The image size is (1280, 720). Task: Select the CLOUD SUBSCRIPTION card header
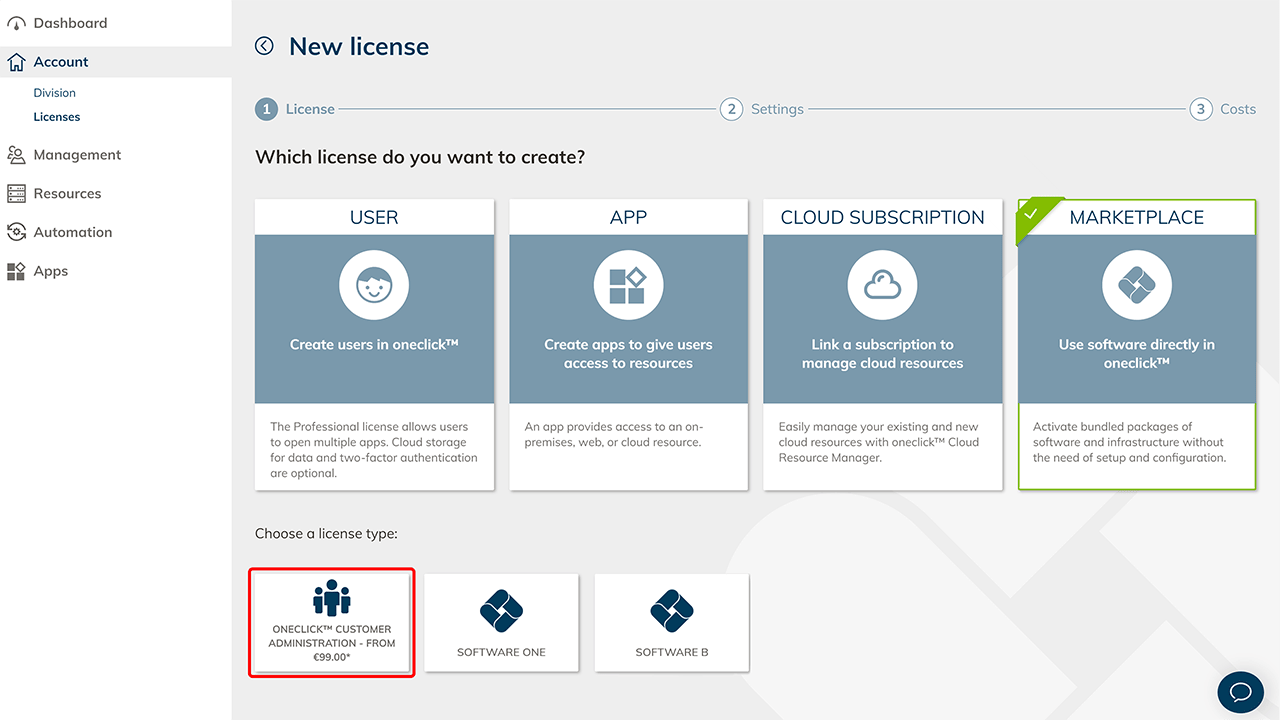coord(882,217)
